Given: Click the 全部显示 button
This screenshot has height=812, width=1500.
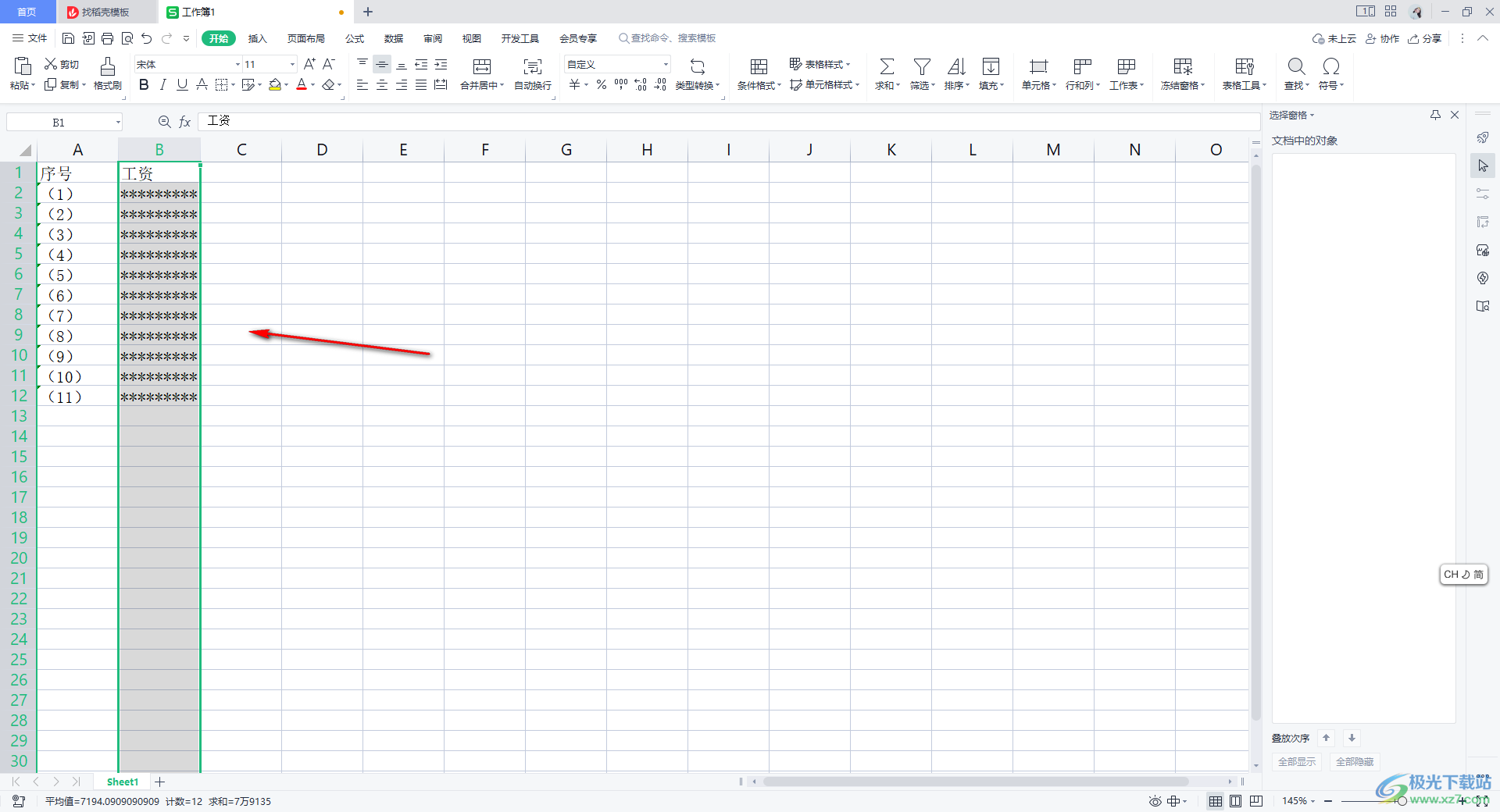Looking at the screenshot, I should click(x=1296, y=762).
